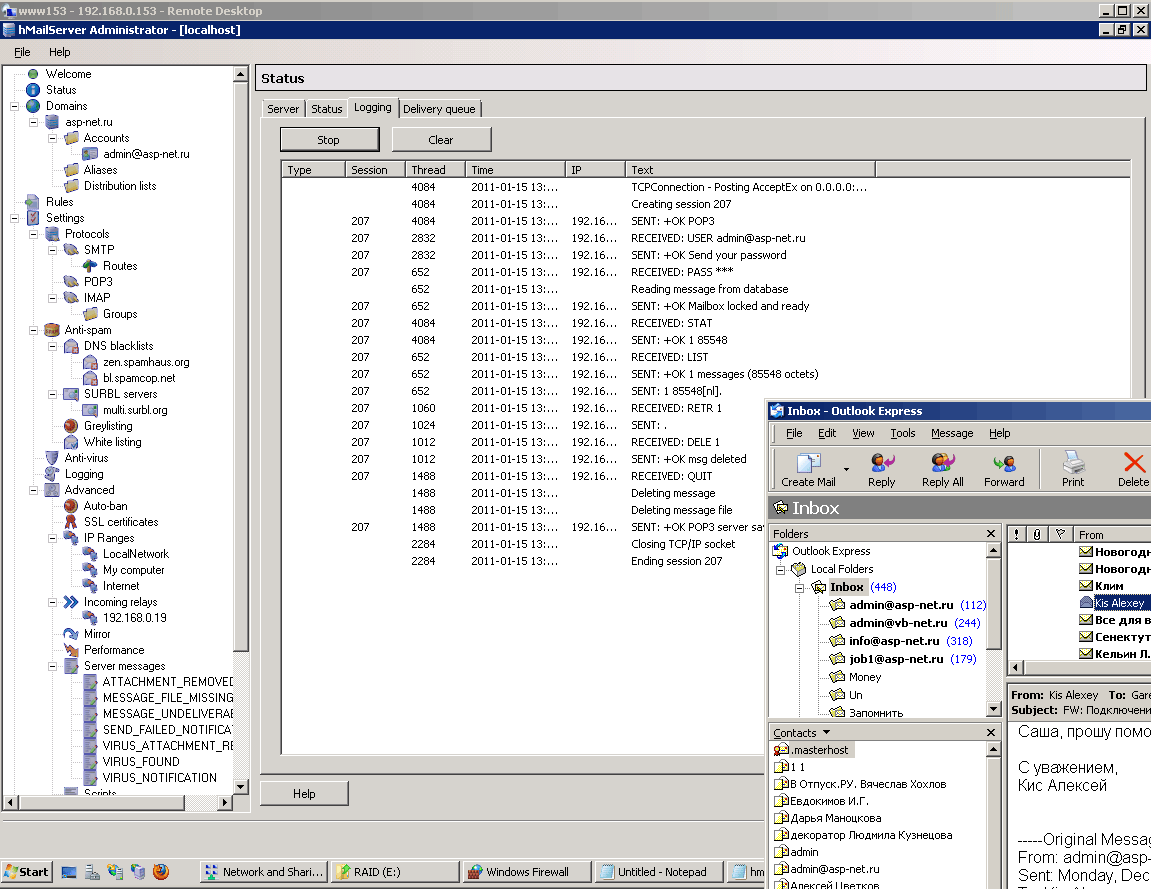Viewport: 1151px width, 889px height.
Task: Open the Create Mail dropdown arrow
Action: click(x=846, y=468)
